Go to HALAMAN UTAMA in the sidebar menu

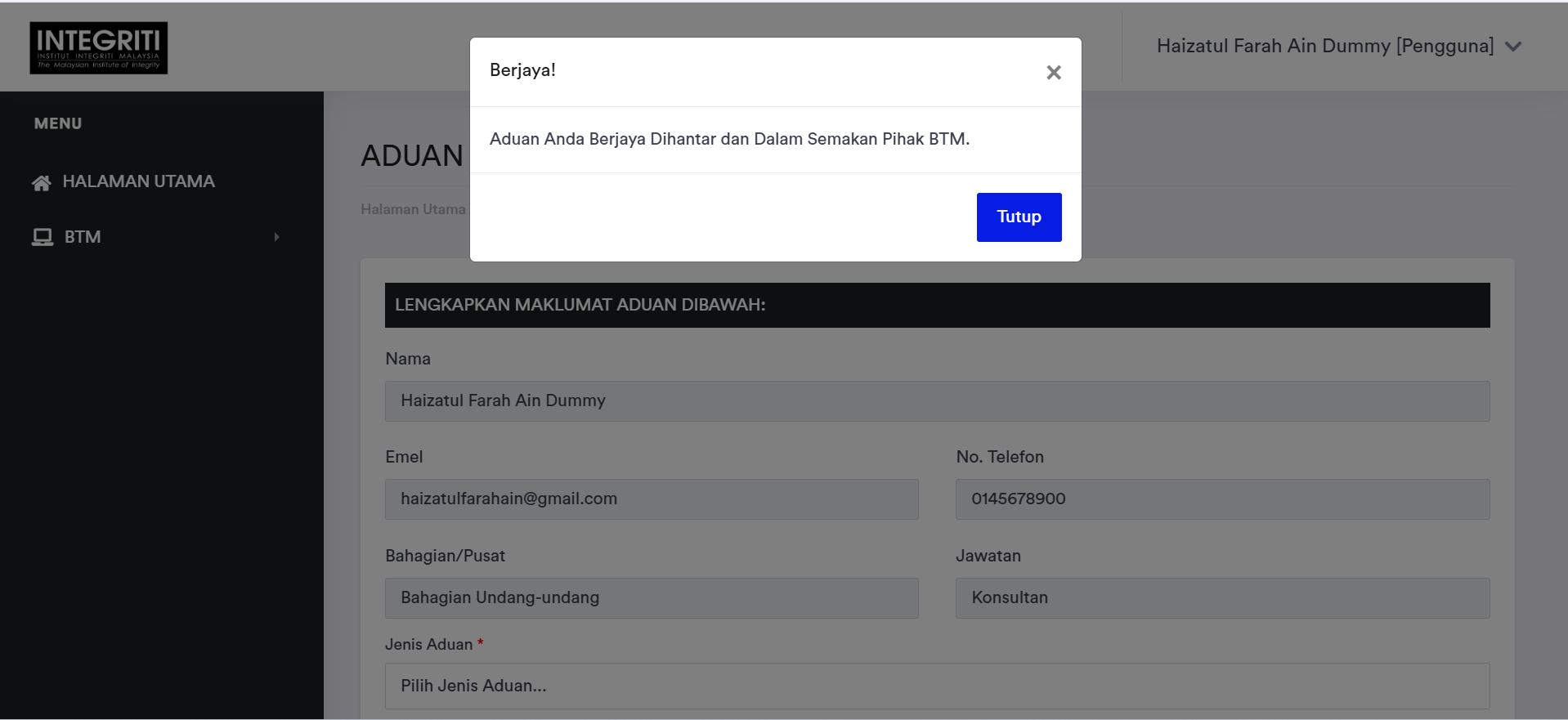138,181
